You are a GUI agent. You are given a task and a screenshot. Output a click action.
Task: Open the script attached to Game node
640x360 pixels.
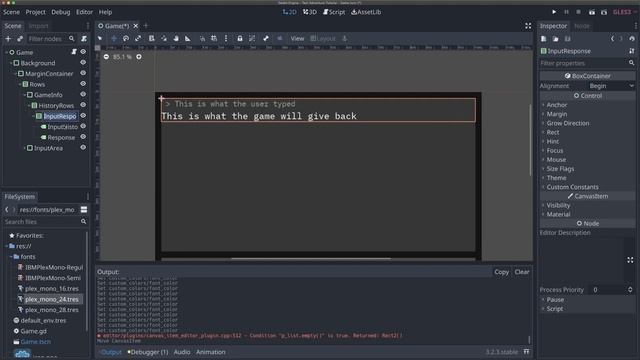(x=74, y=52)
